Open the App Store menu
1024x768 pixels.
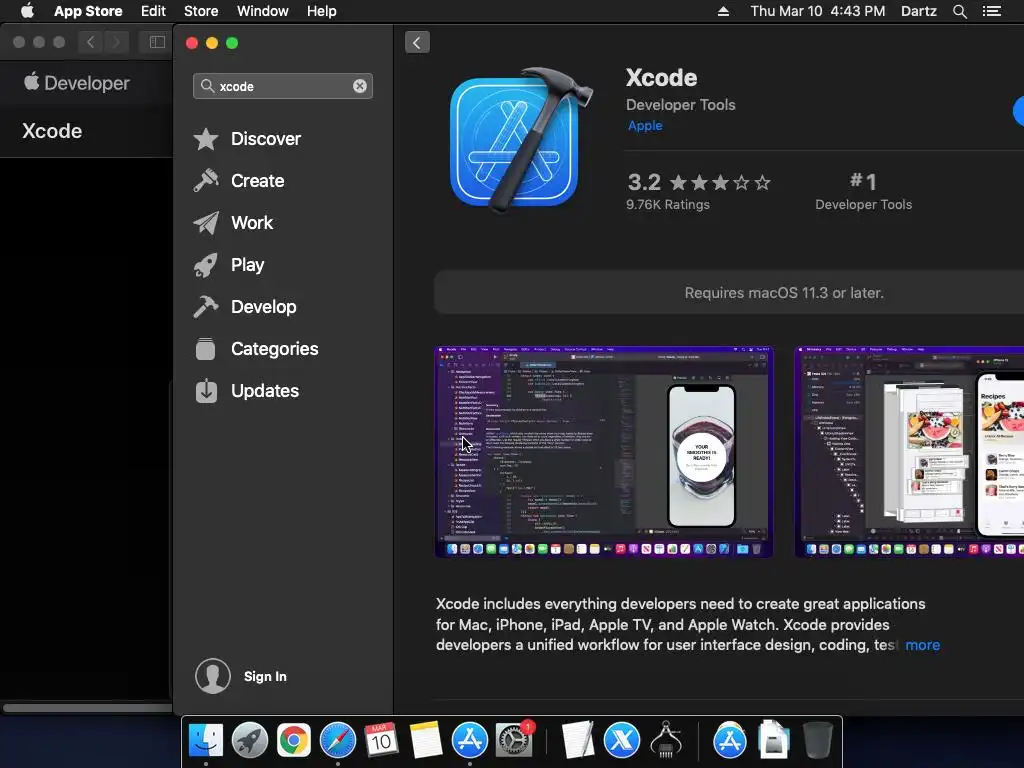click(88, 11)
